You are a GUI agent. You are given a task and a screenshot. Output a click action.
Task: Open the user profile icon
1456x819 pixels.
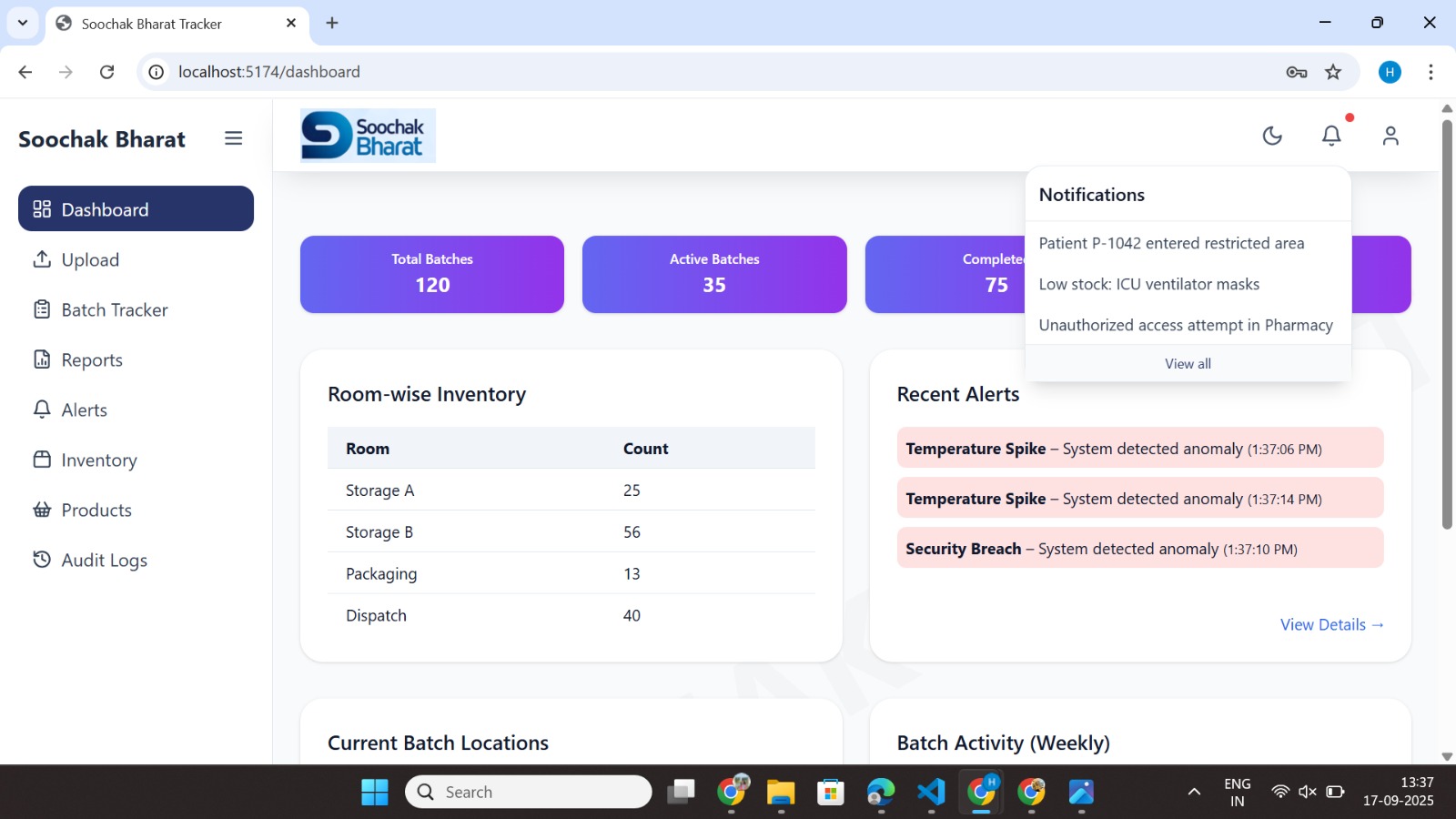(x=1390, y=136)
